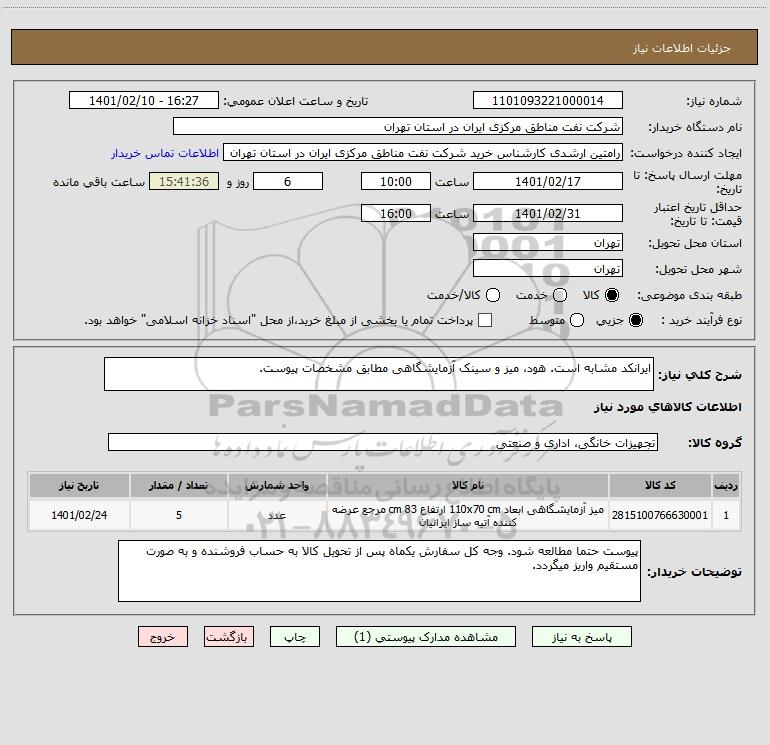The width and height of the screenshot is (770, 745).
Task: Click the گروه کالا field
Action: (383, 442)
